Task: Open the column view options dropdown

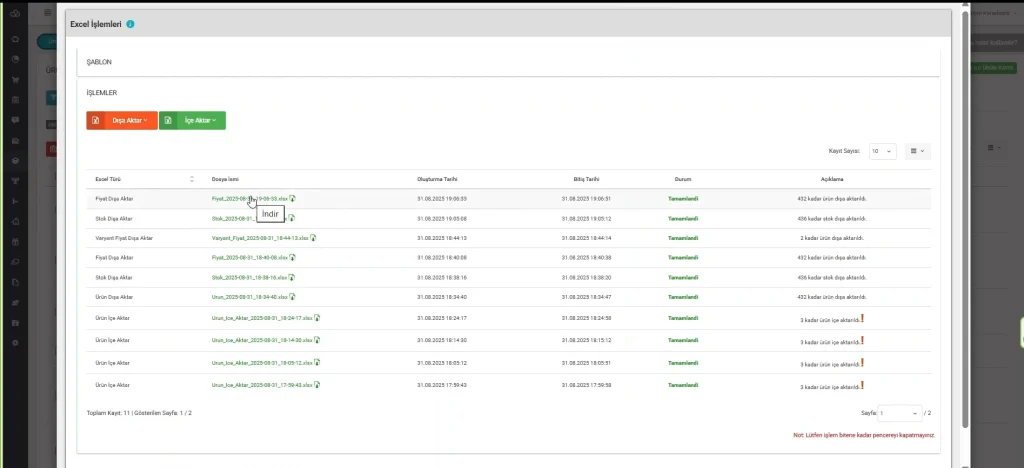Action: tap(916, 151)
